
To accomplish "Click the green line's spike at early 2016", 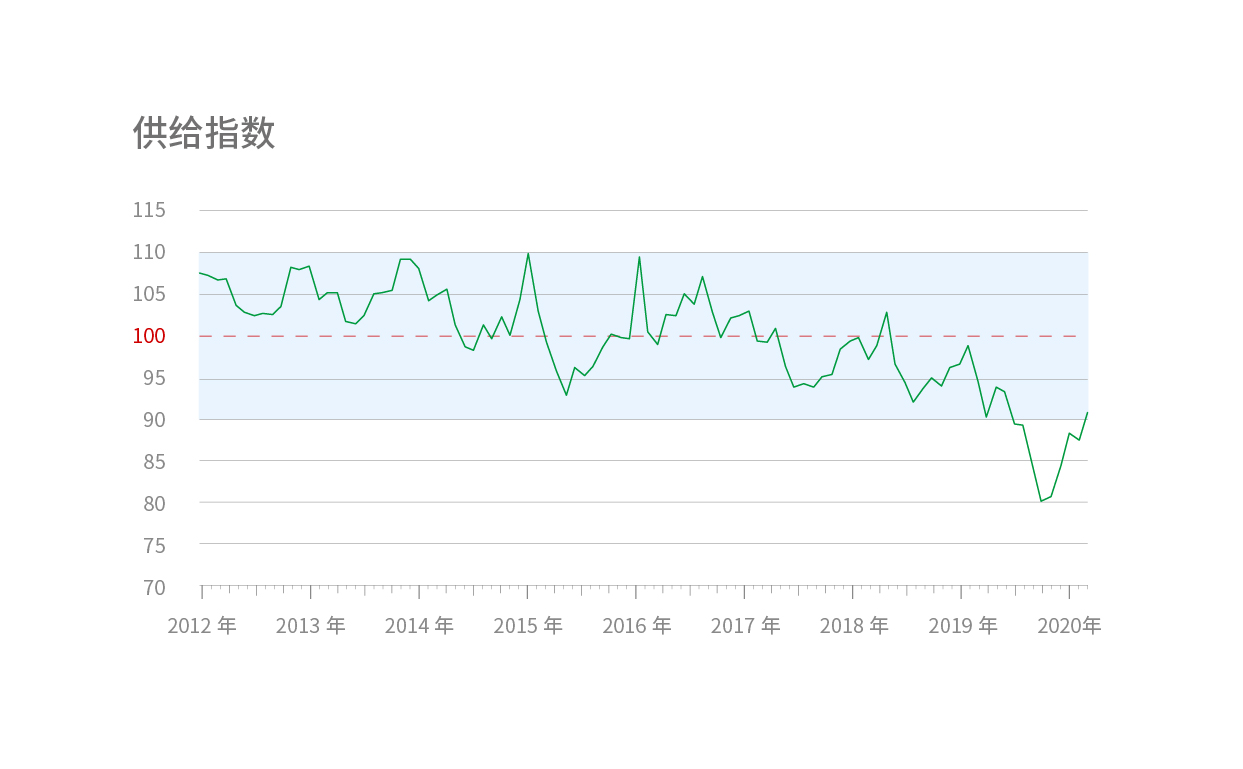I will [x=639, y=257].
